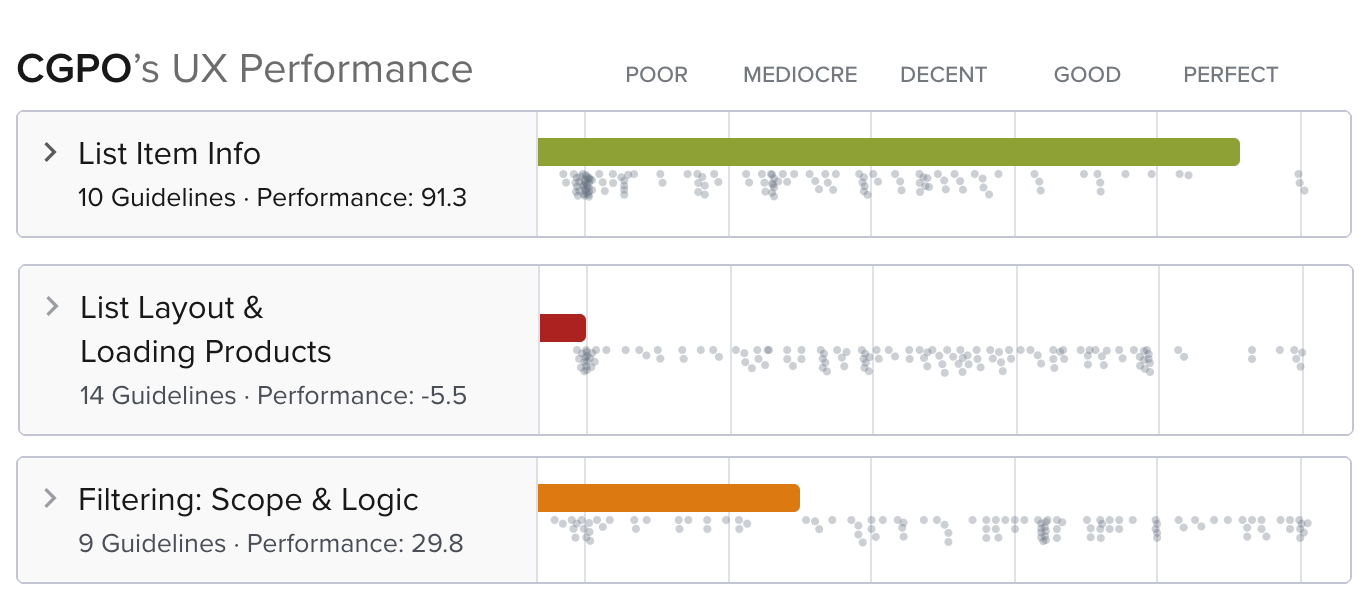The height and width of the screenshot is (605, 1367).
Task: Click the dot cluster below the red bar
Action: pyautogui.click(x=585, y=359)
